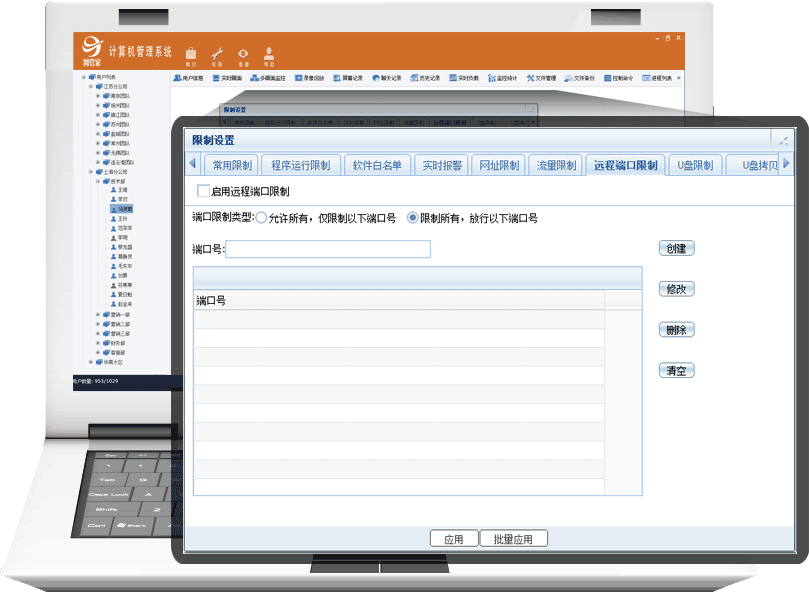Open 聊天记录 in the toolbar
This screenshot has height=592, width=809.
(386, 78)
